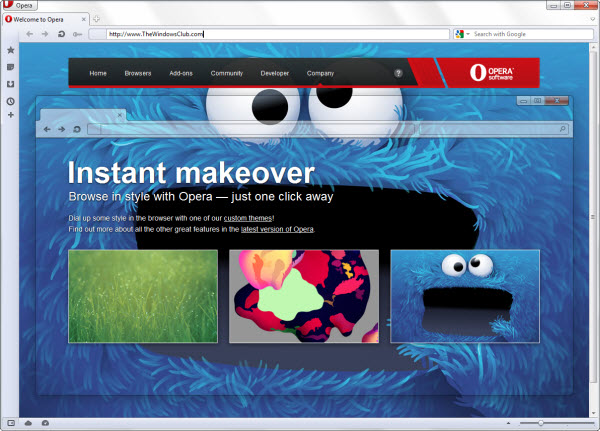
Task: Select the Welcome to Opera tab
Action: click(45, 20)
